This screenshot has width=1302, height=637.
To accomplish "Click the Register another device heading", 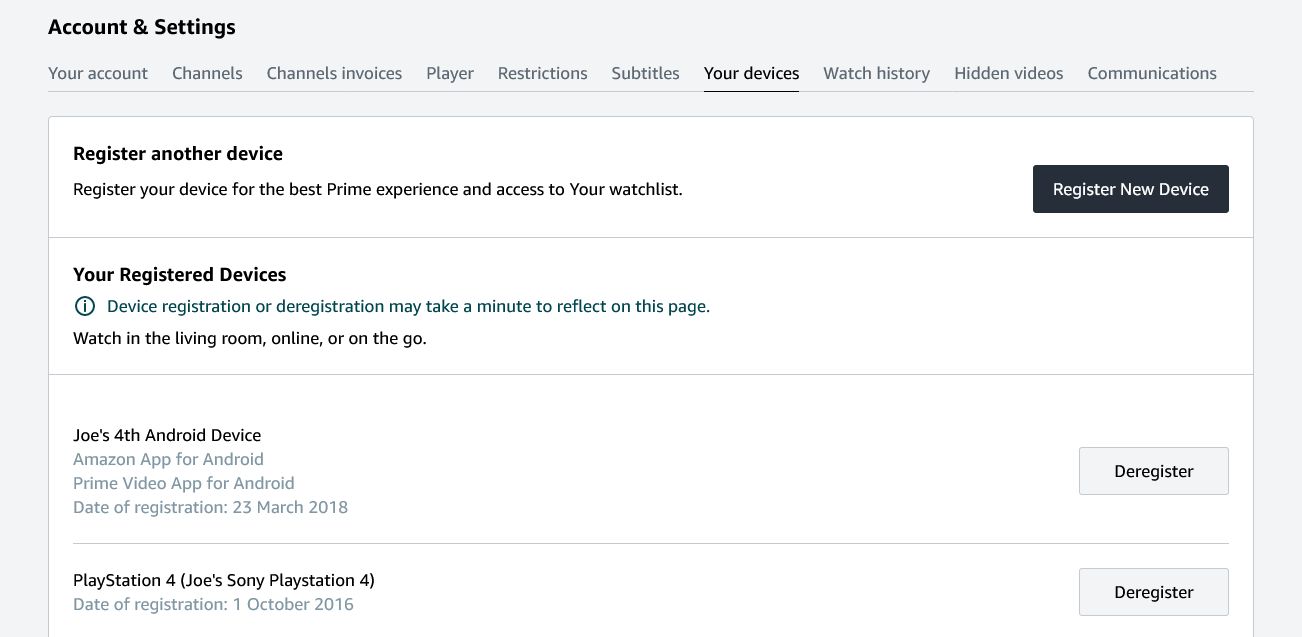I will [178, 153].
